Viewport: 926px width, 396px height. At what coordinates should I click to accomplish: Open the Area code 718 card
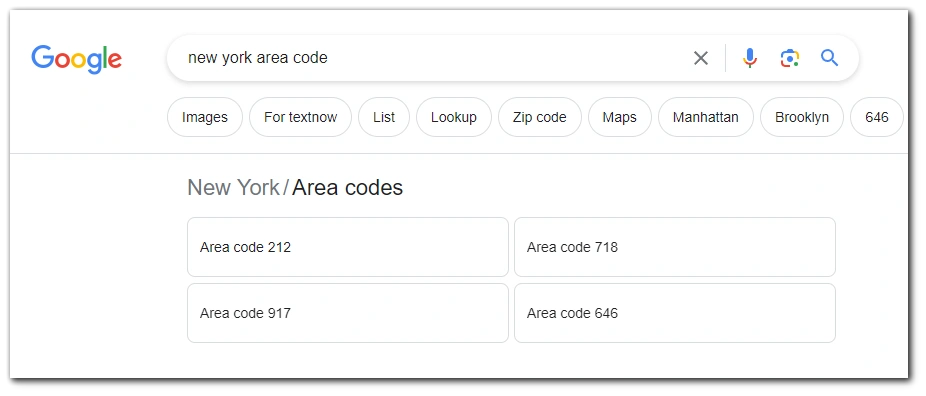click(675, 247)
